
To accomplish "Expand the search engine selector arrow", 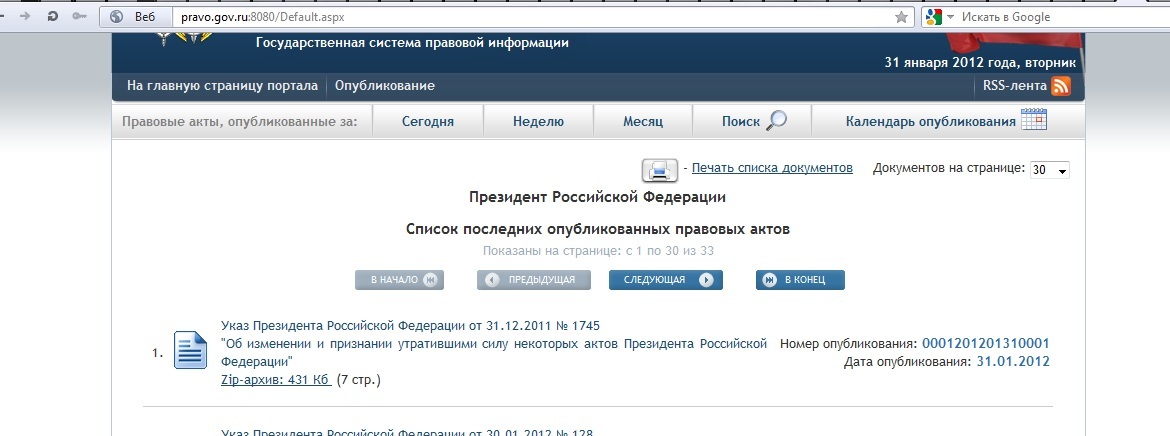I will (951, 17).
